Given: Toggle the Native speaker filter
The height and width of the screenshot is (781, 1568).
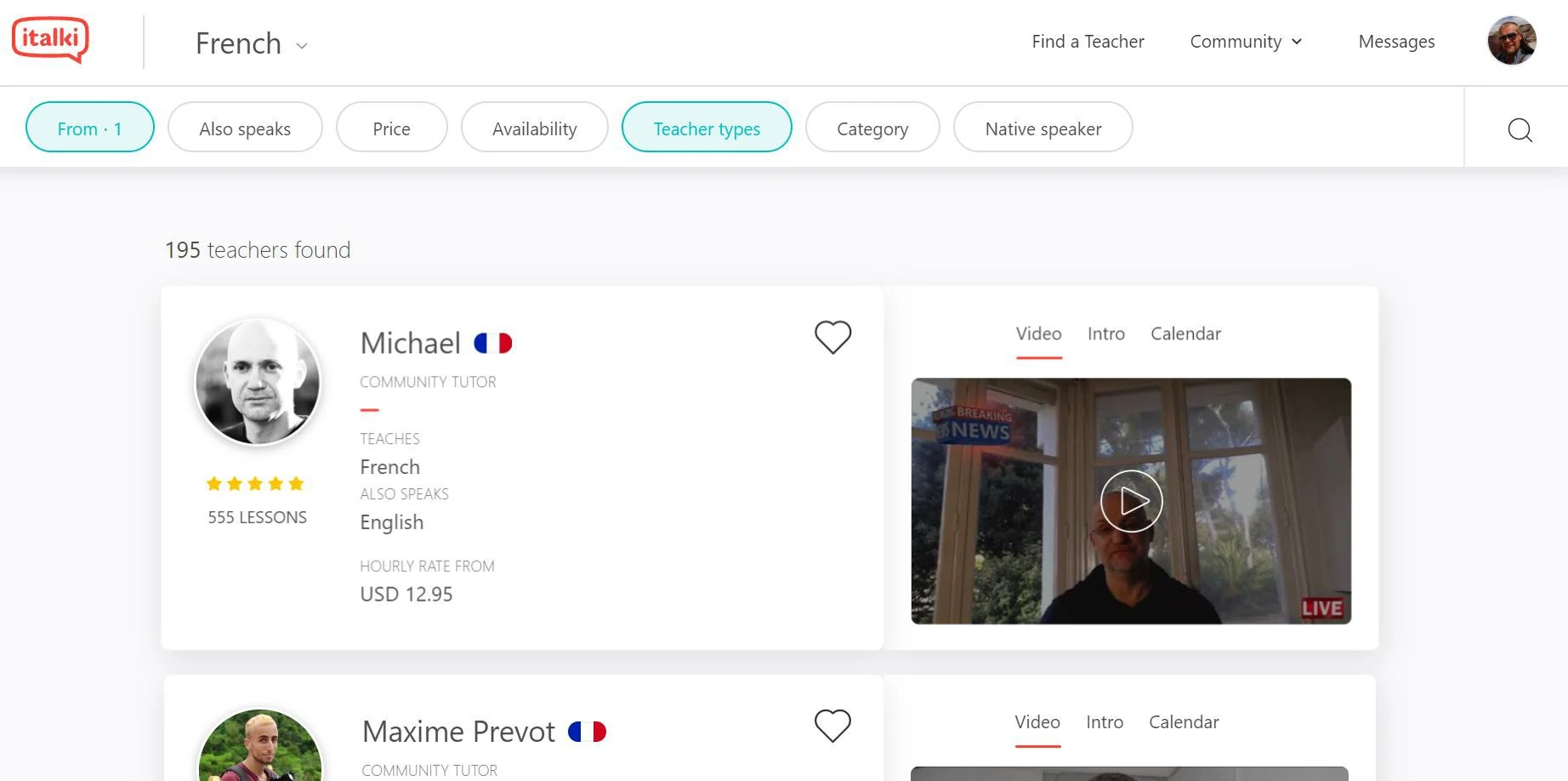Looking at the screenshot, I should point(1042,128).
